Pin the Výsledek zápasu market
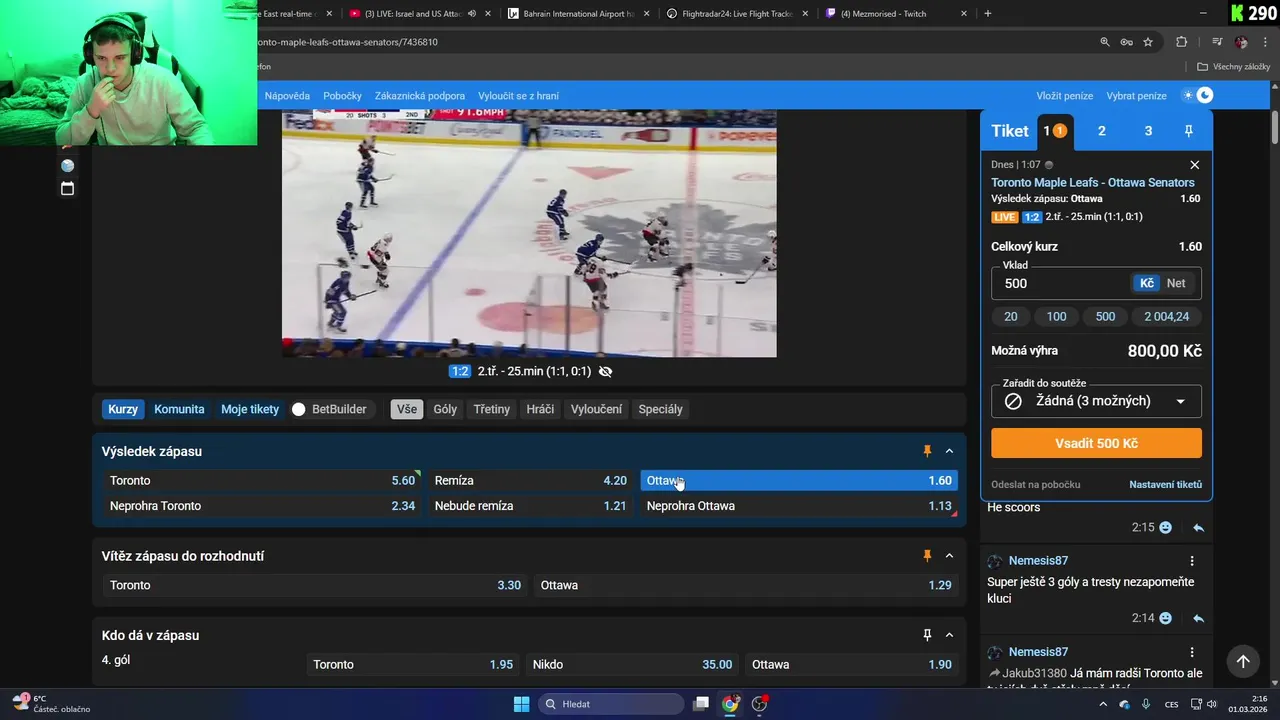The width and height of the screenshot is (1280, 720). click(927, 451)
